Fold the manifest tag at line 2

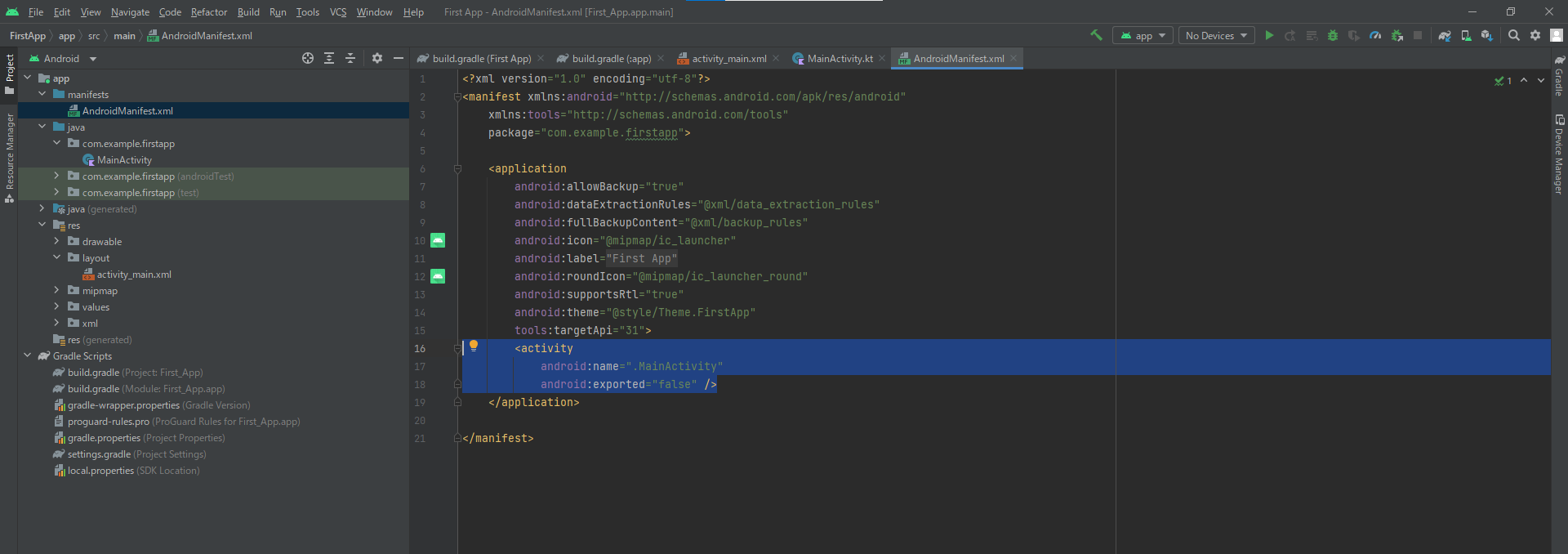pos(457,96)
